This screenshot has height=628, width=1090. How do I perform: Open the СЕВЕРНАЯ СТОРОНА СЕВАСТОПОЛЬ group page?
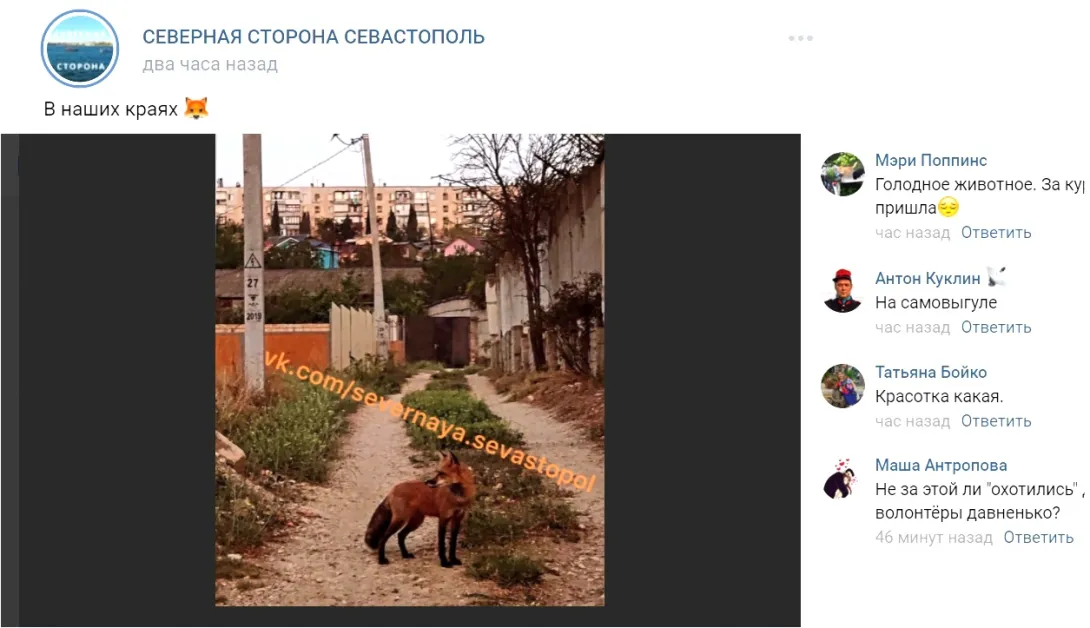coord(314,37)
